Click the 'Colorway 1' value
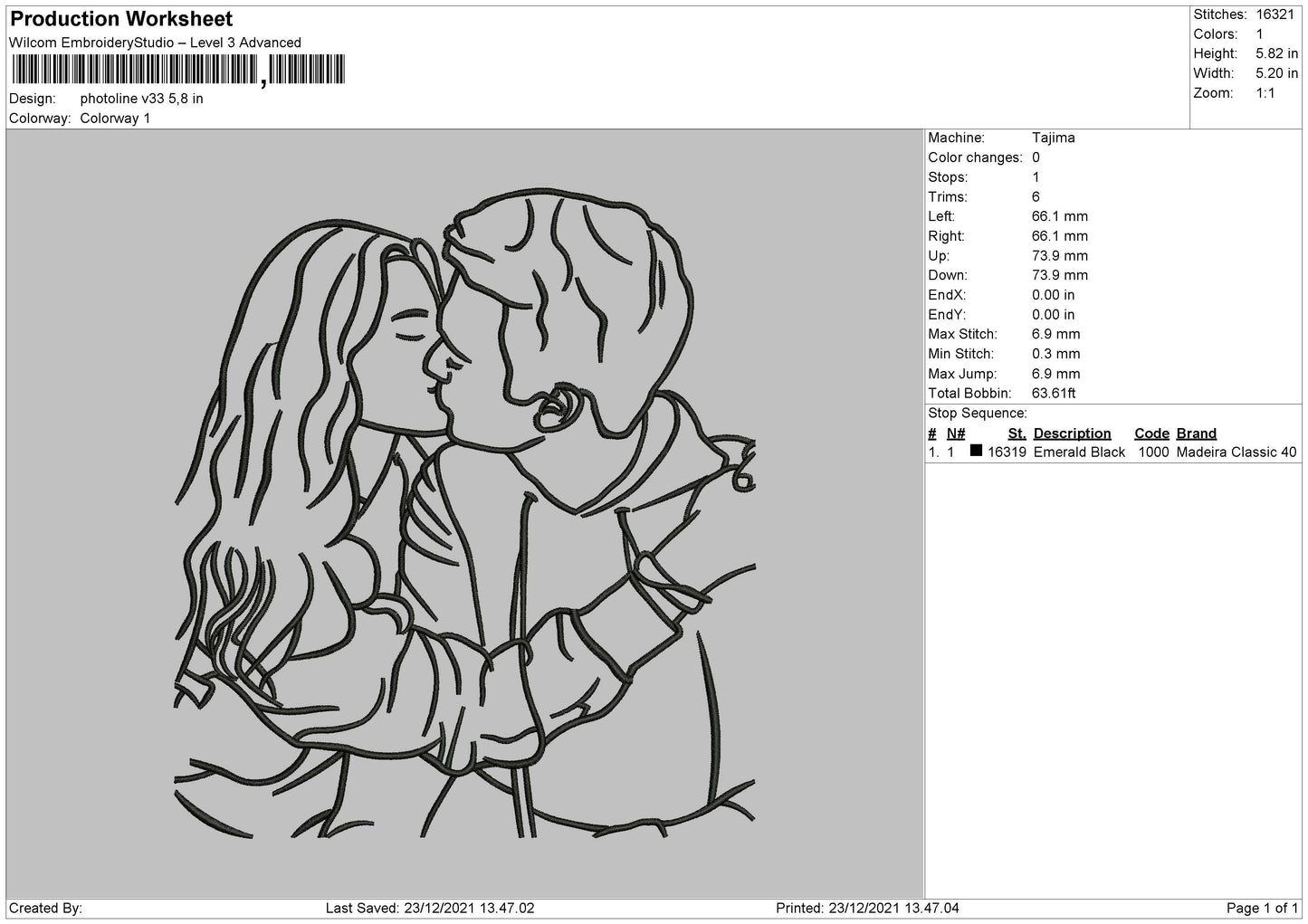The image size is (1308, 924). pos(115,119)
